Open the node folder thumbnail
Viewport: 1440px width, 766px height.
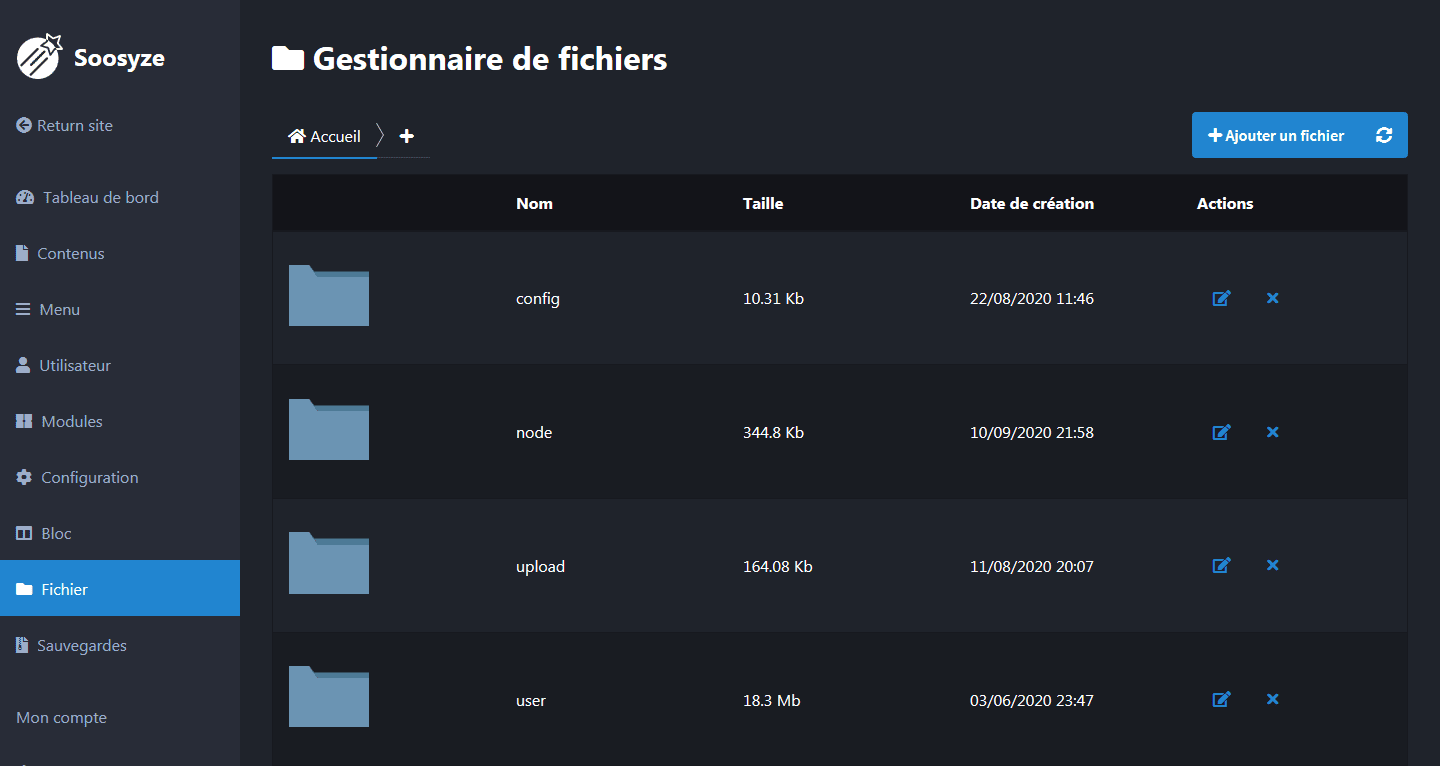pyautogui.click(x=328, y=430)
